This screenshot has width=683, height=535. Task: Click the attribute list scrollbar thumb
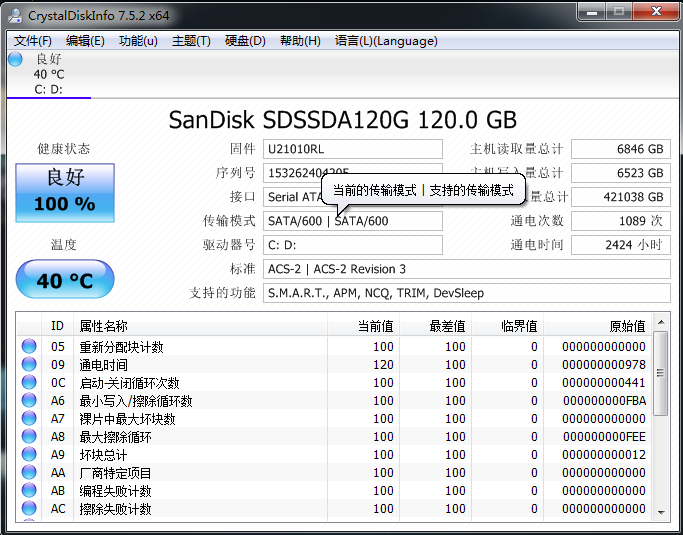tap(661, 373)
